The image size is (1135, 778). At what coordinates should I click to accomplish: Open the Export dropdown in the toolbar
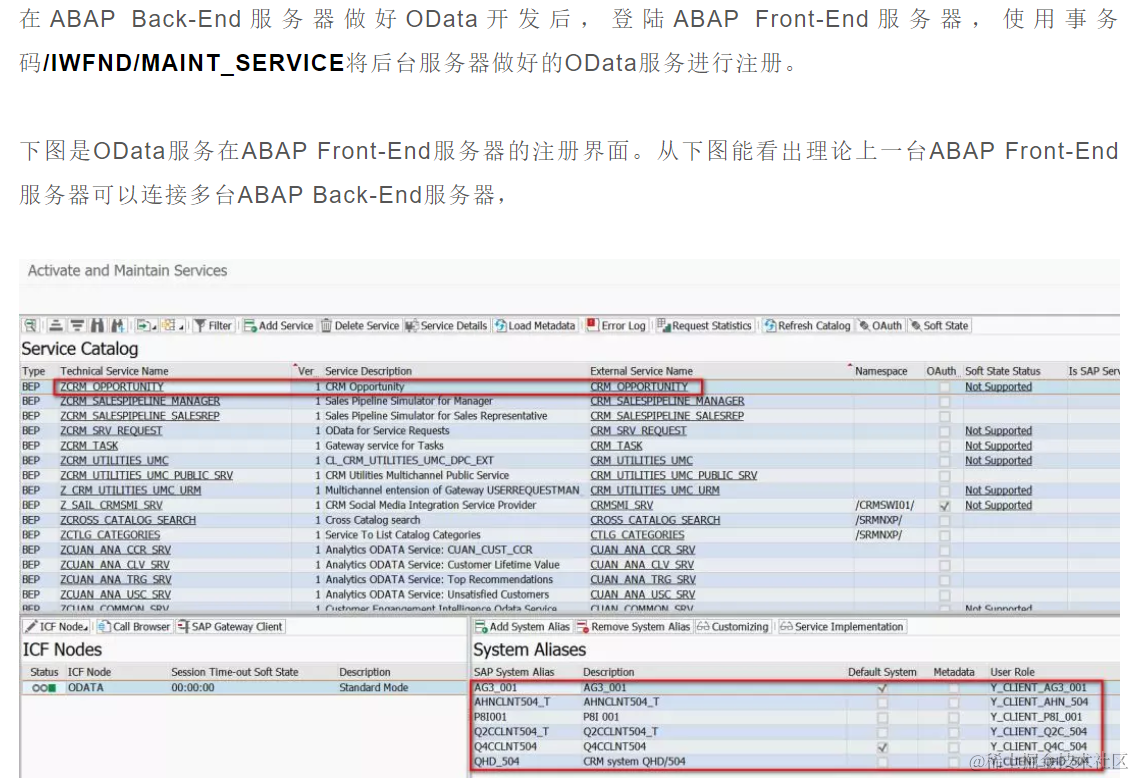tap(146, 326)
